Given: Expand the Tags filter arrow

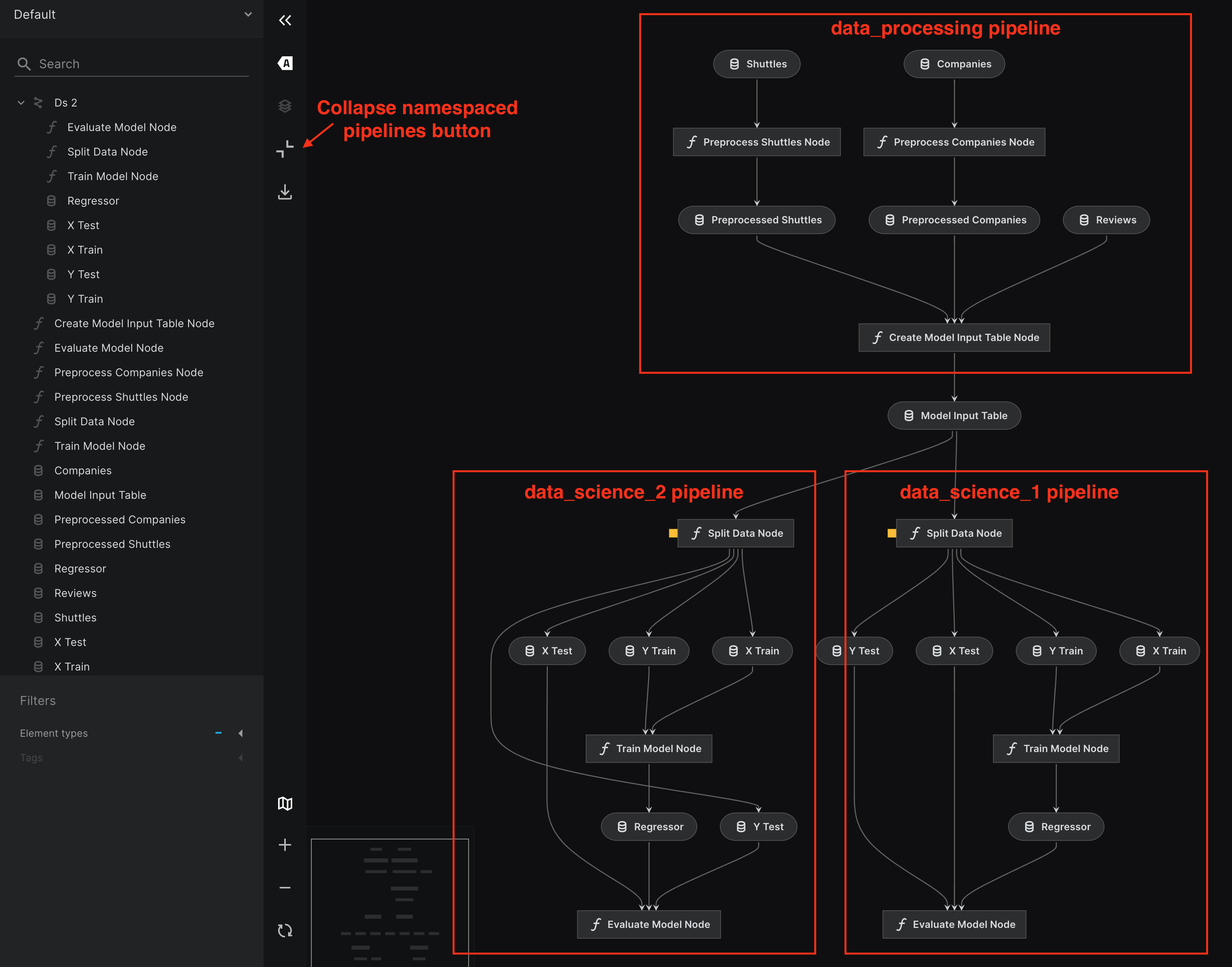Looking at the screenshot, I should 241,757.
